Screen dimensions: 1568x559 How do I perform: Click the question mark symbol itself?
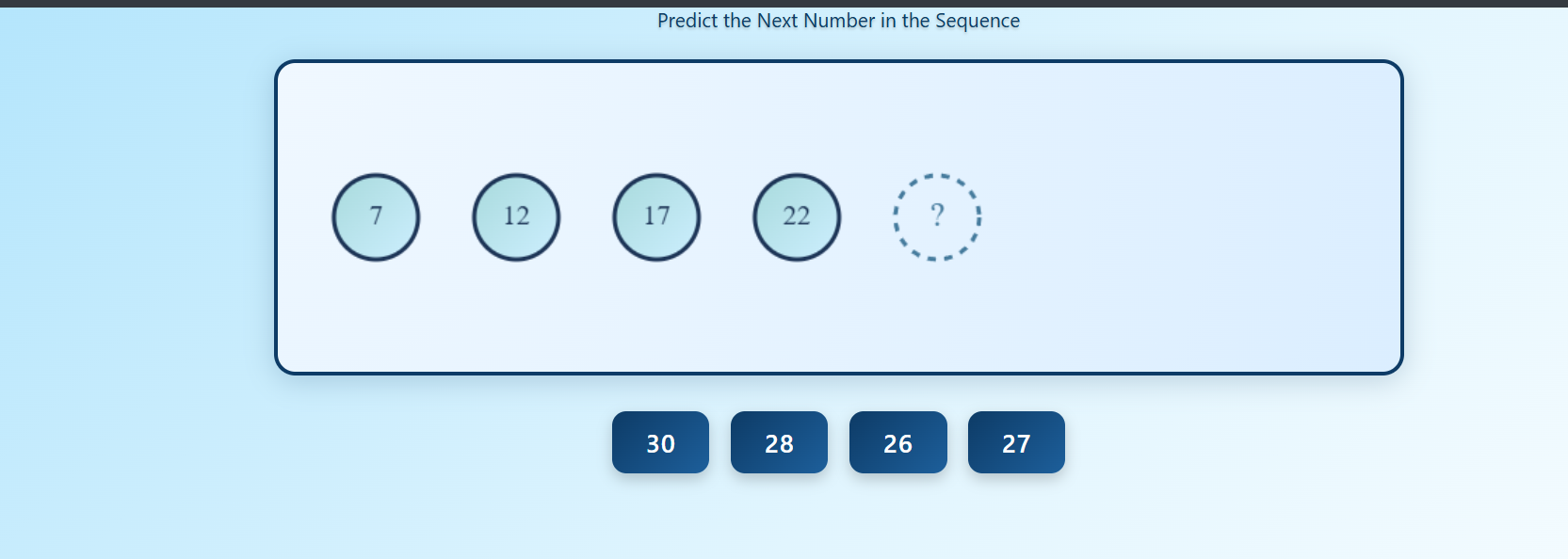[937, 216]
